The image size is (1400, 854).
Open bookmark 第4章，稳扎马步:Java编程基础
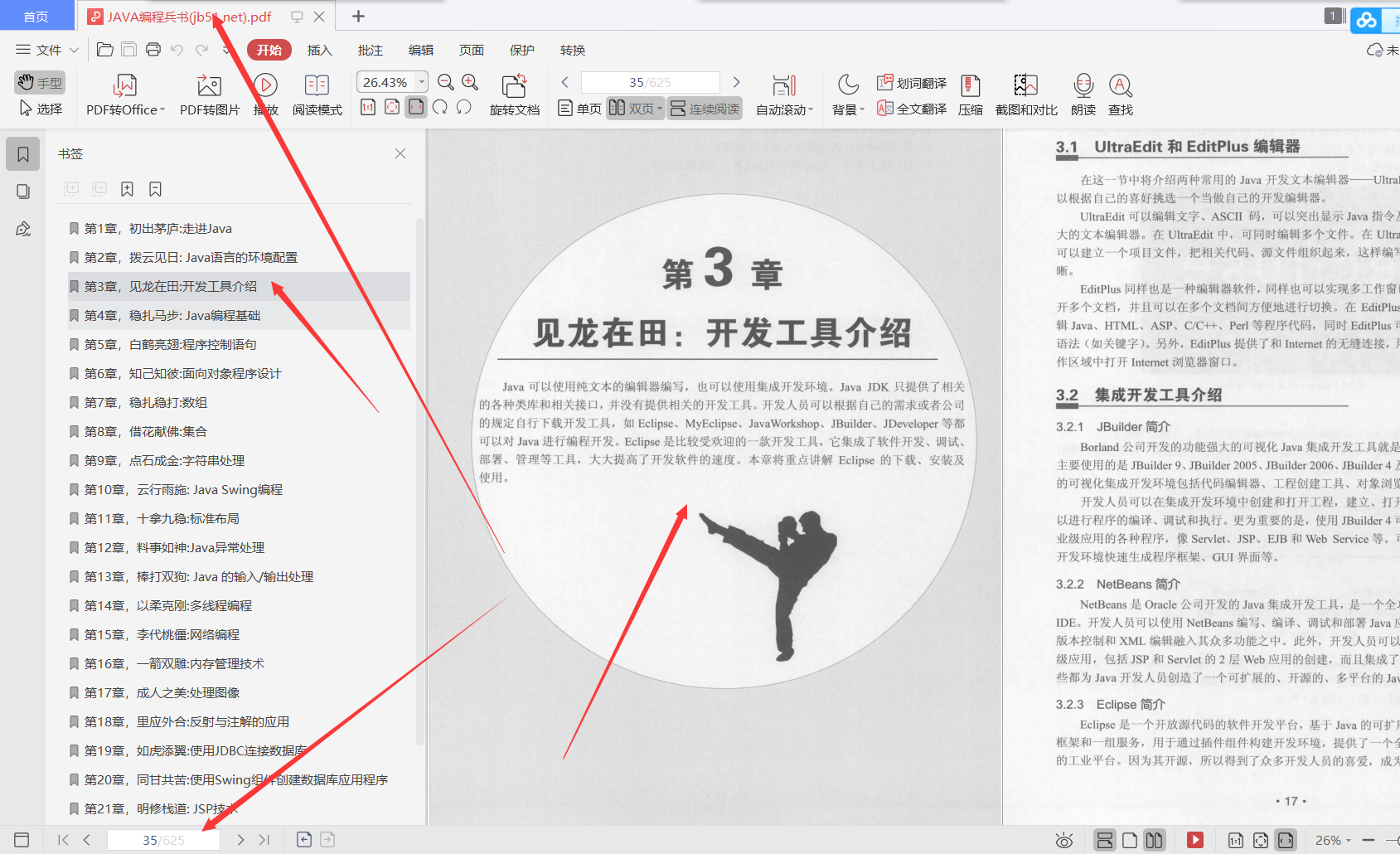click(x=239, y=315)
